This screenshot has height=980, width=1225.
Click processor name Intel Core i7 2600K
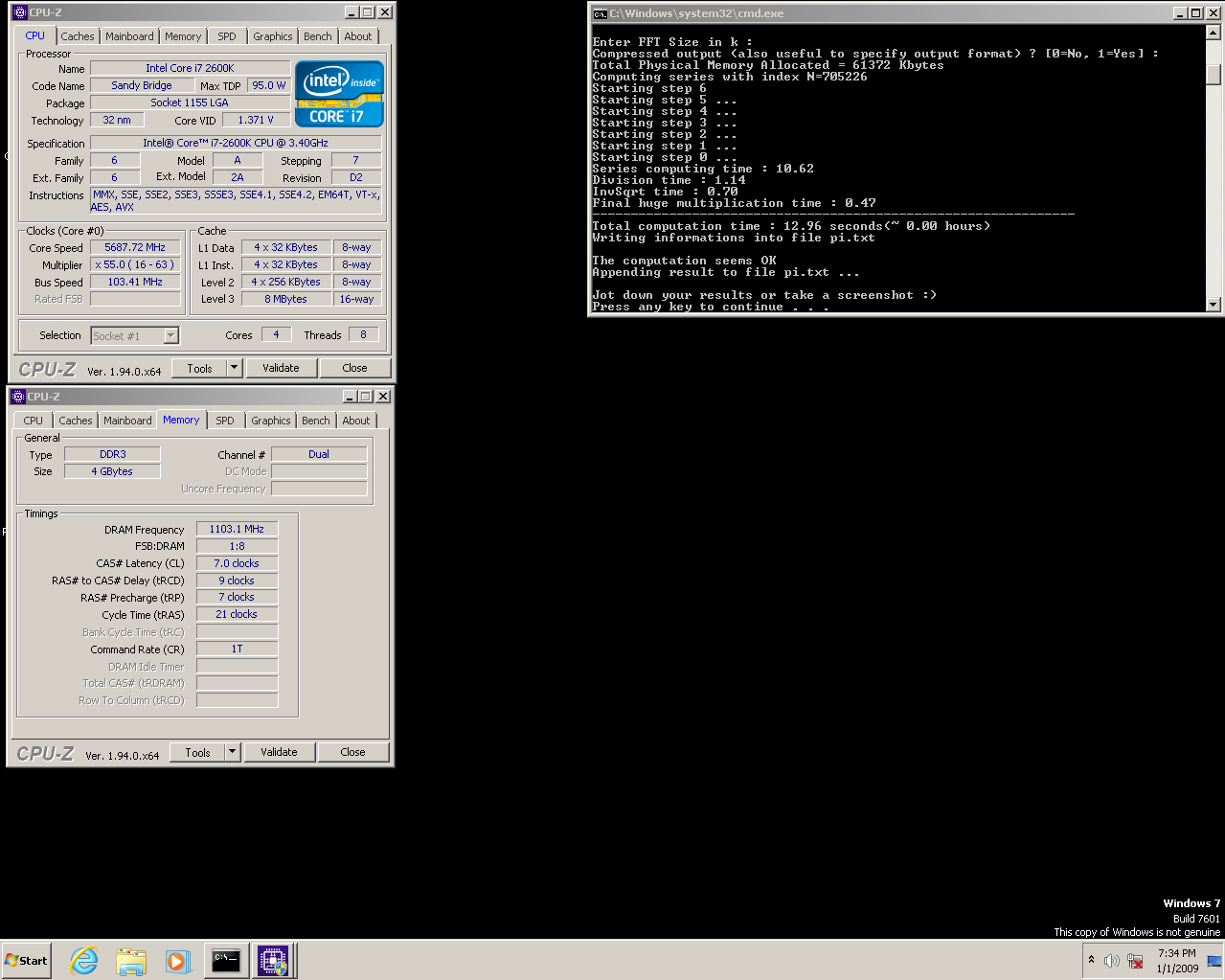pyautogui.click(x=190, y=68)
